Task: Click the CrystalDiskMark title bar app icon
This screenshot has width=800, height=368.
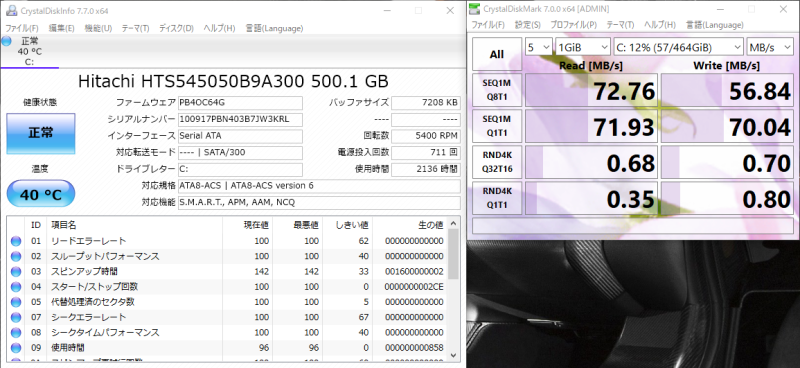Action: coord(475,9)
